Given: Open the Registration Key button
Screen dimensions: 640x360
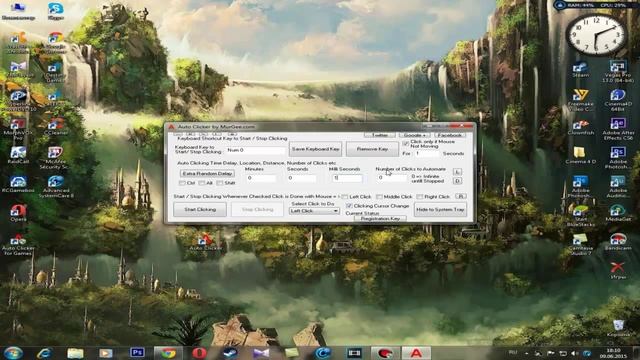Looking at the screenshot, I should click(380, 219).
